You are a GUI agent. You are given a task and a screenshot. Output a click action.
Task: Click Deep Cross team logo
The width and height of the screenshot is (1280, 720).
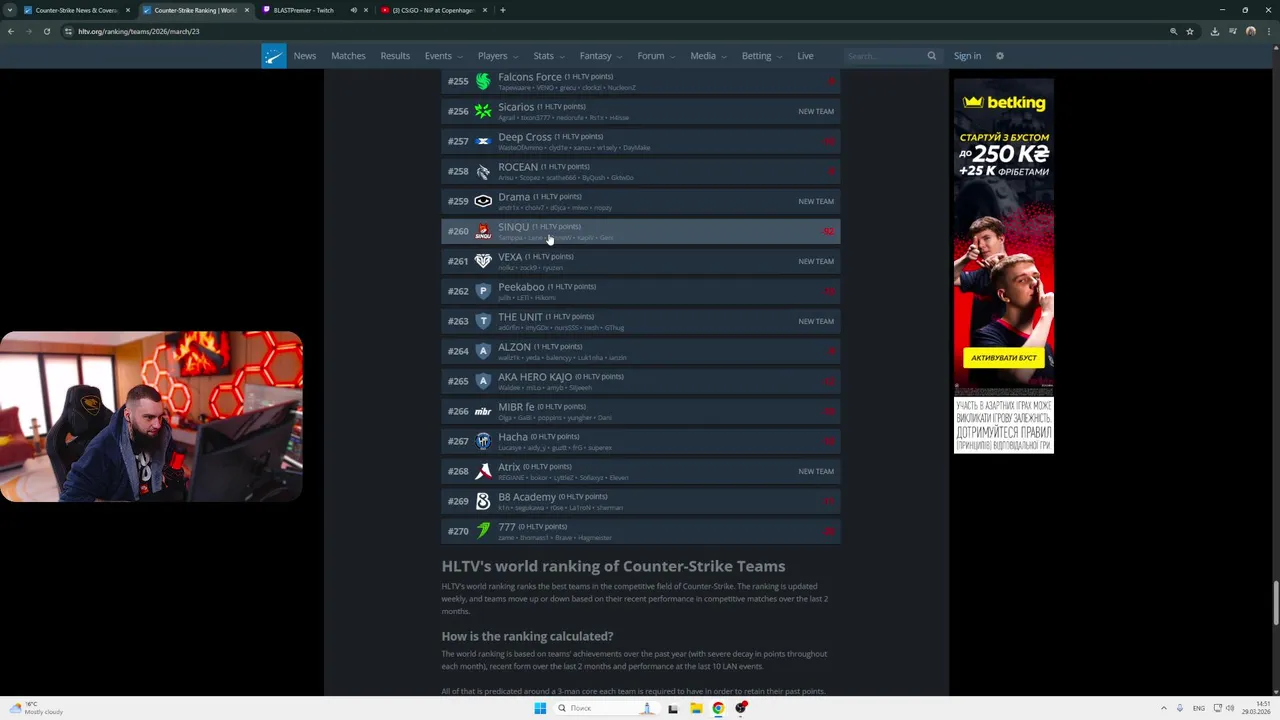click(x=483, y=141)
